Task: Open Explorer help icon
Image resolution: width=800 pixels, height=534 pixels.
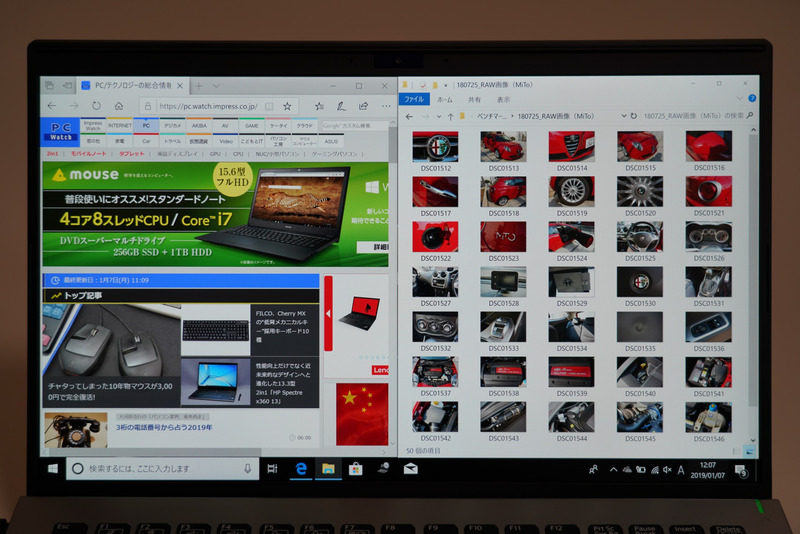Action: point(752,98)
